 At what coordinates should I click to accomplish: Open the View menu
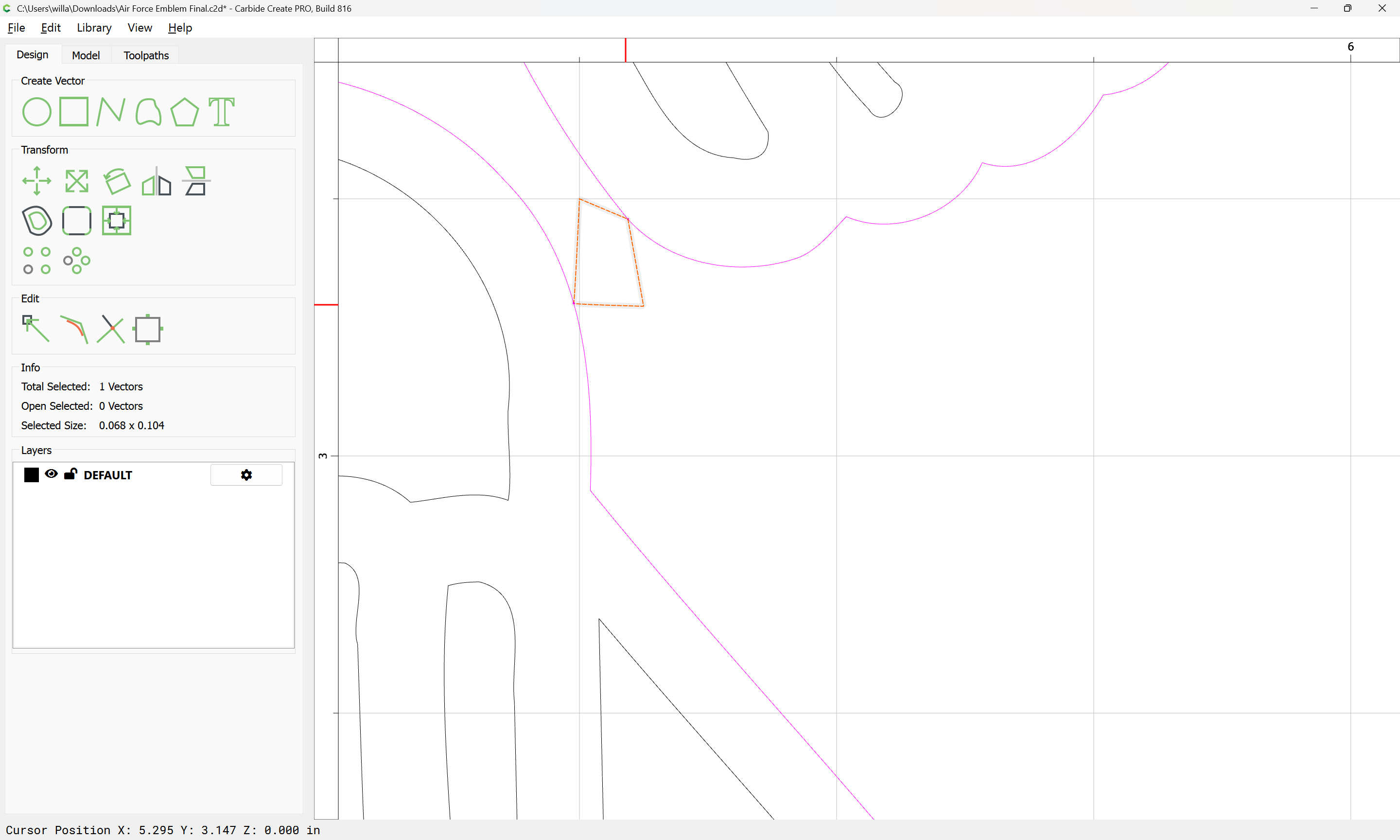pos(140,28)
